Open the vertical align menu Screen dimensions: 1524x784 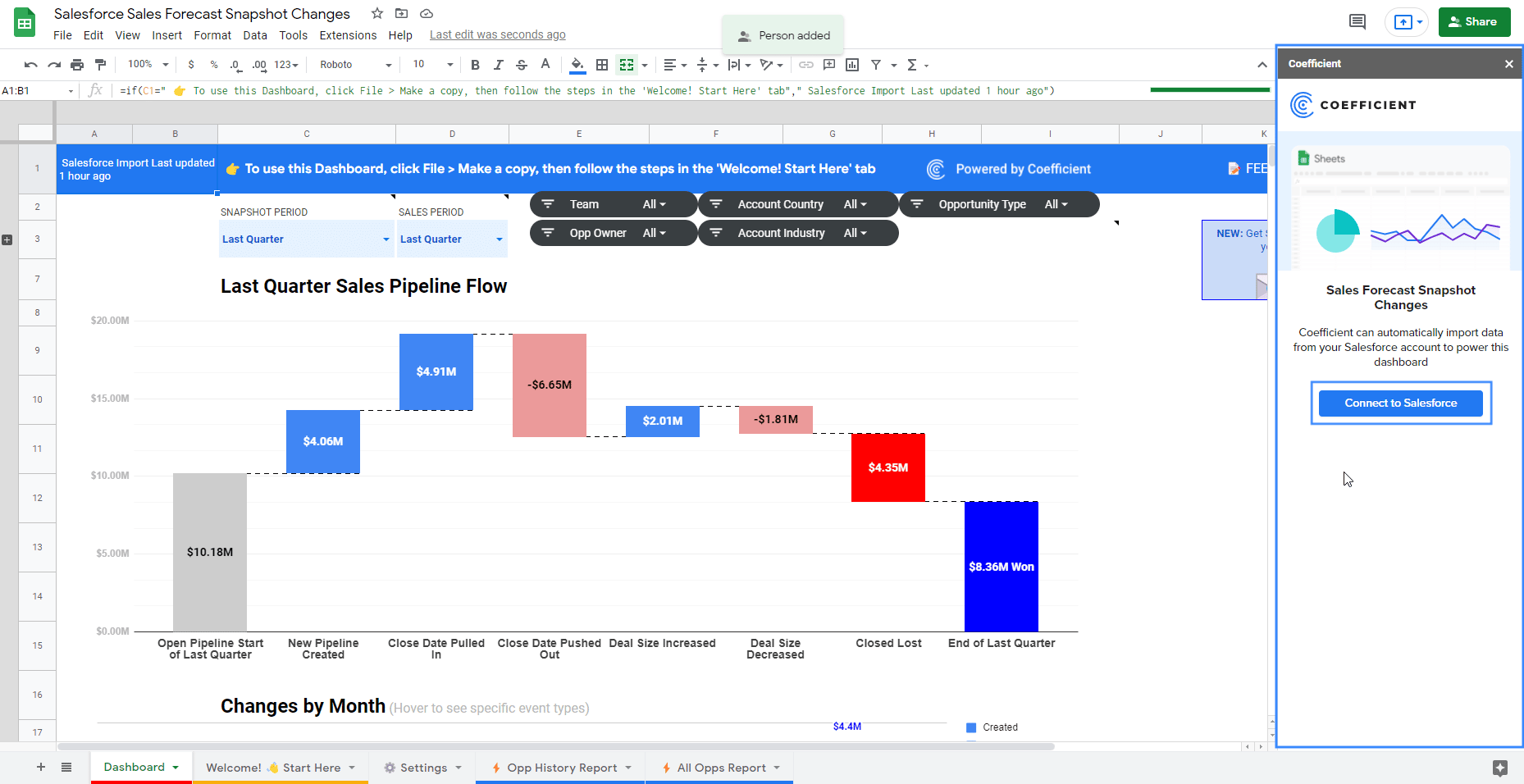coord(707,65)
